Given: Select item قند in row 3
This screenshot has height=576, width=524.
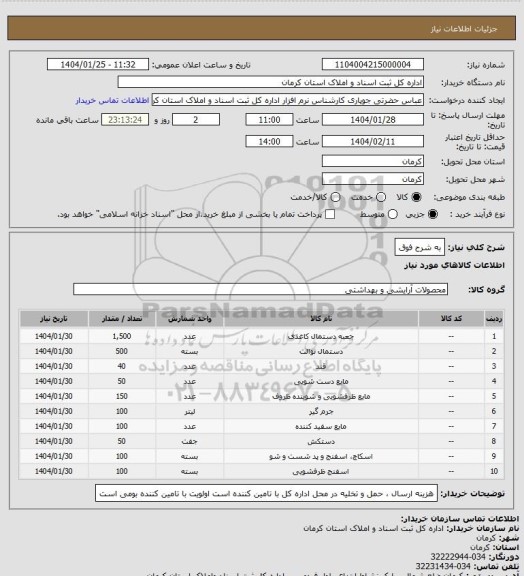Looking at the screenshot, I should (x=321, y=366).
